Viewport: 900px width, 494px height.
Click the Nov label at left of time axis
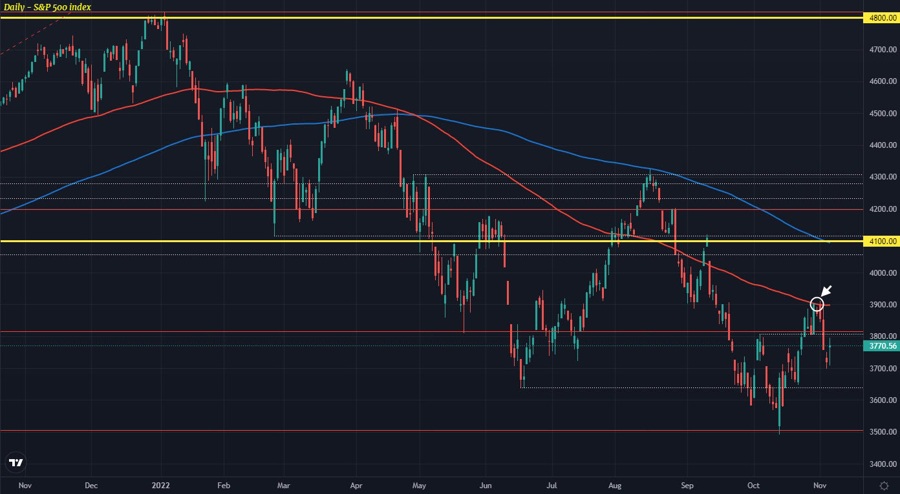point(25,485)
